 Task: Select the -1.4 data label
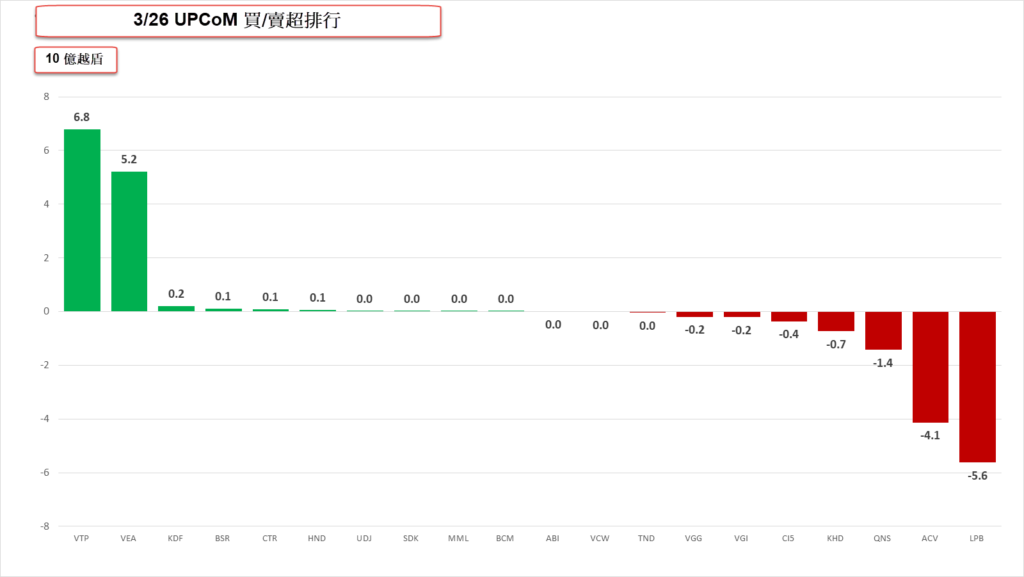pyautogui.click(x=883, y=363)
